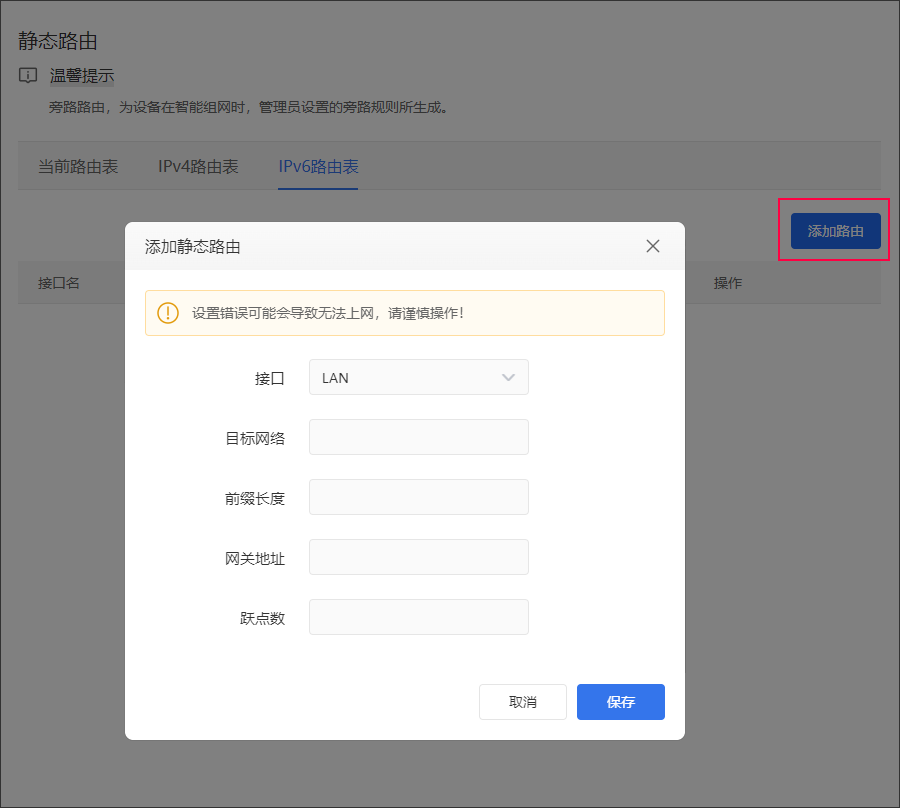
Task: Focus the 跃点数 input field
Action: click(x=418, y=617)
